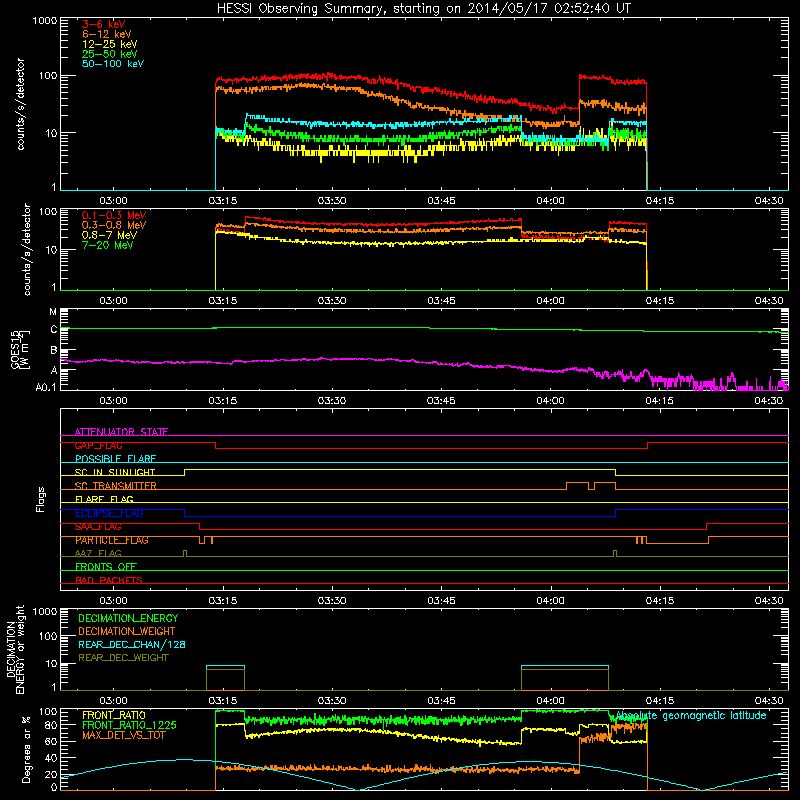Click the Degrees or % axis title
800x800 pixels.
pos(26,749)
